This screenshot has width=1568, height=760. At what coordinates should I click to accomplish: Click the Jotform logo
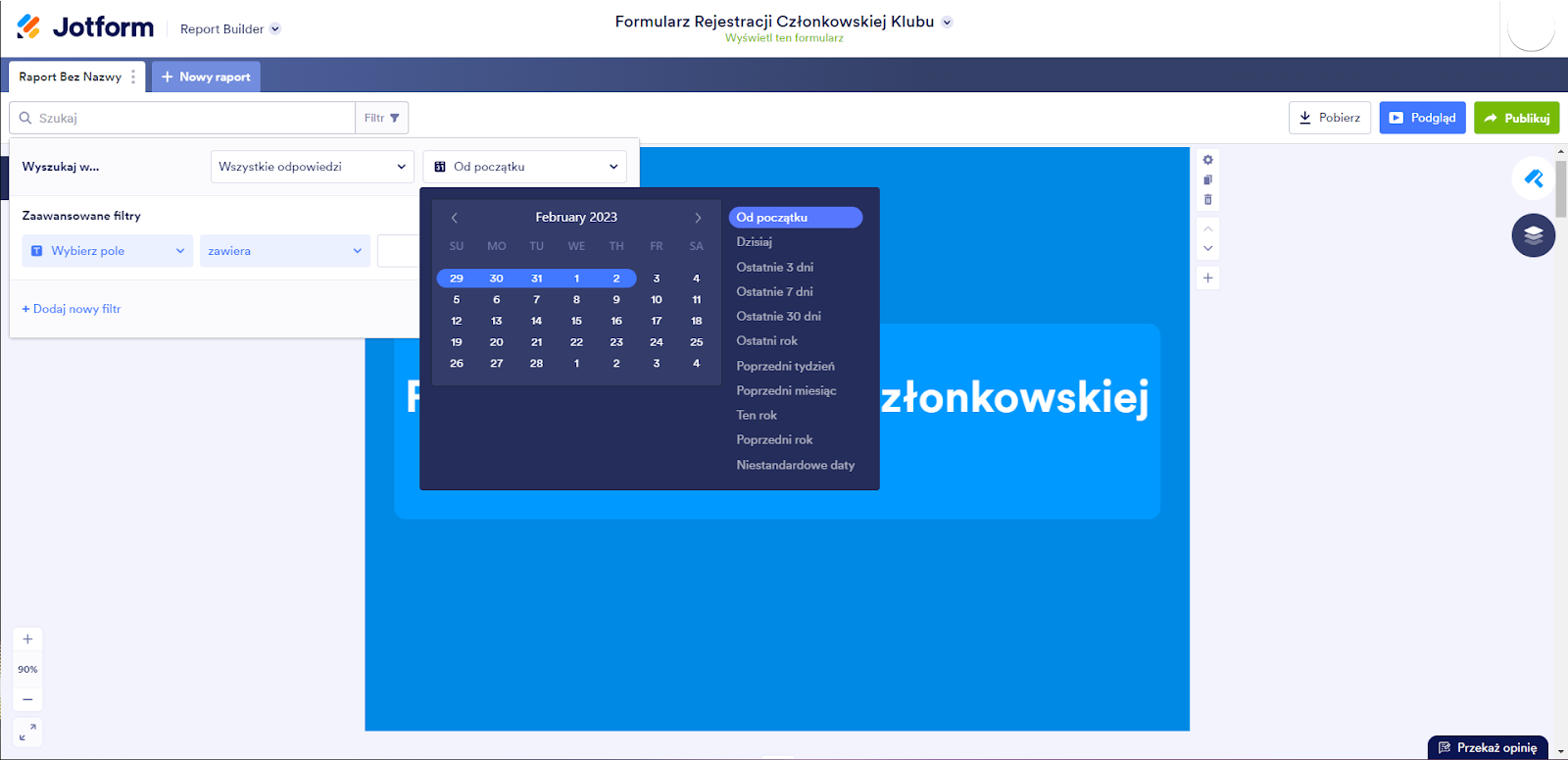tap(85, 27)
